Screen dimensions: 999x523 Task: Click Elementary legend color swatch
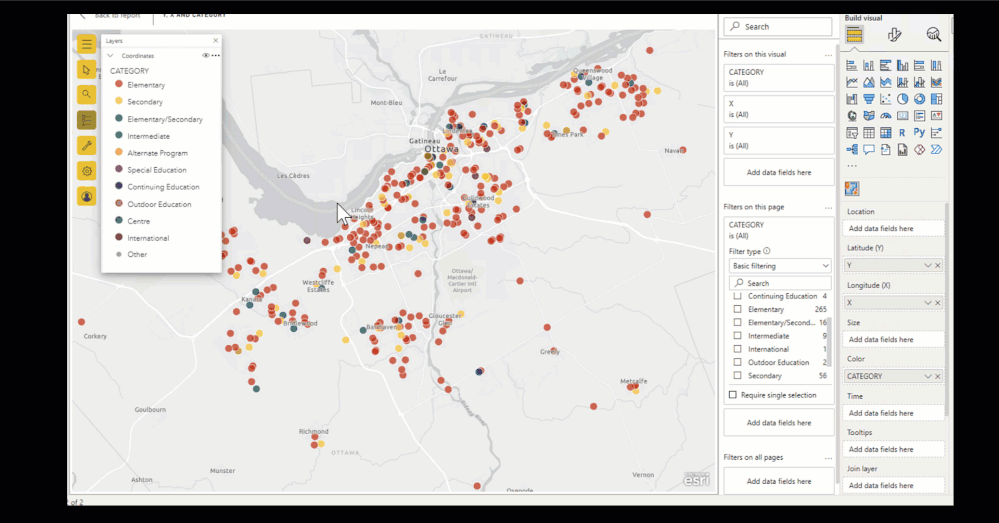[119, 84]
